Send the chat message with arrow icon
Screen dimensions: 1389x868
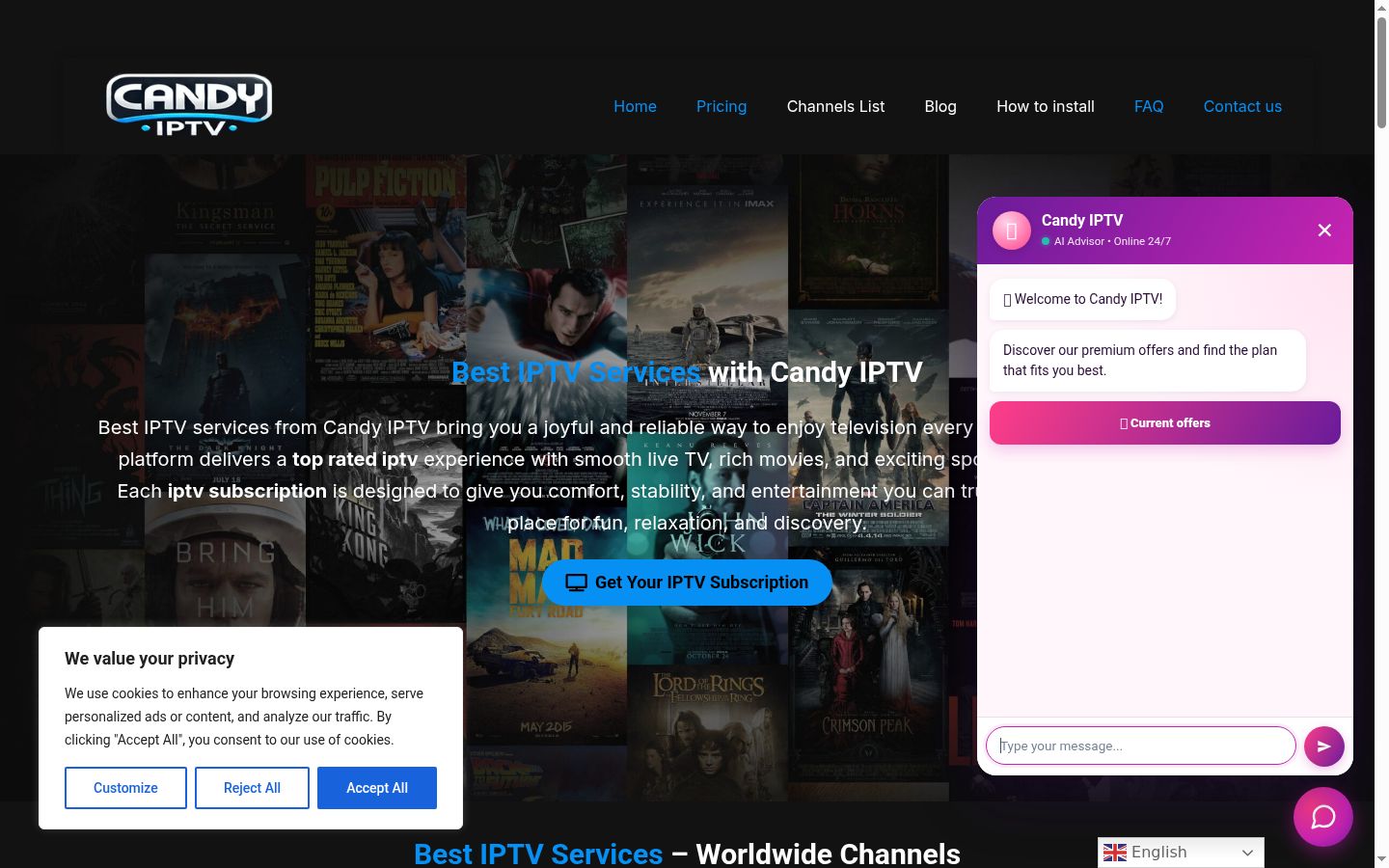pos(1324,746)
